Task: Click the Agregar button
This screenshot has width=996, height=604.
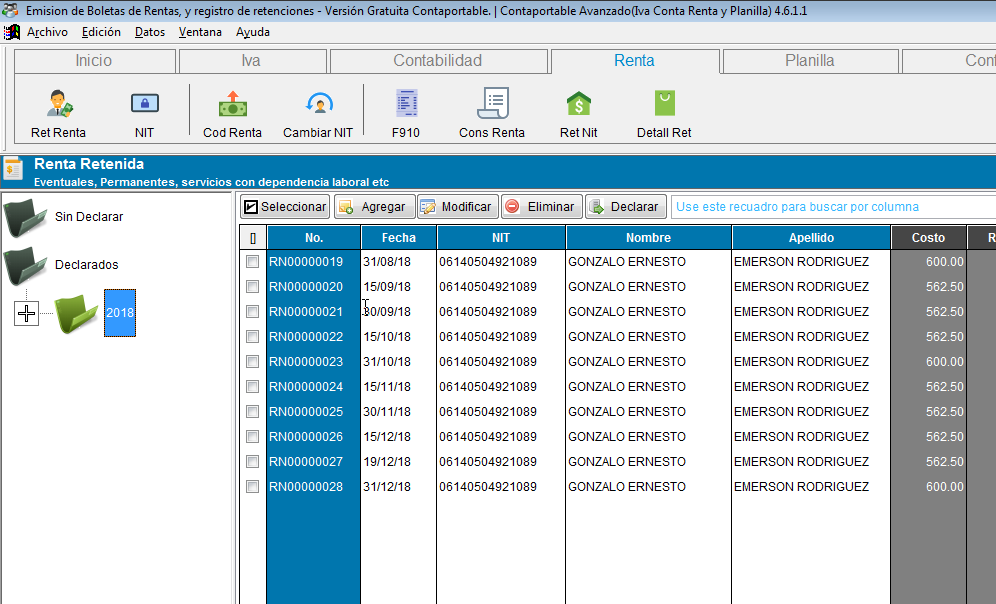Action: [x=374, y=207]
